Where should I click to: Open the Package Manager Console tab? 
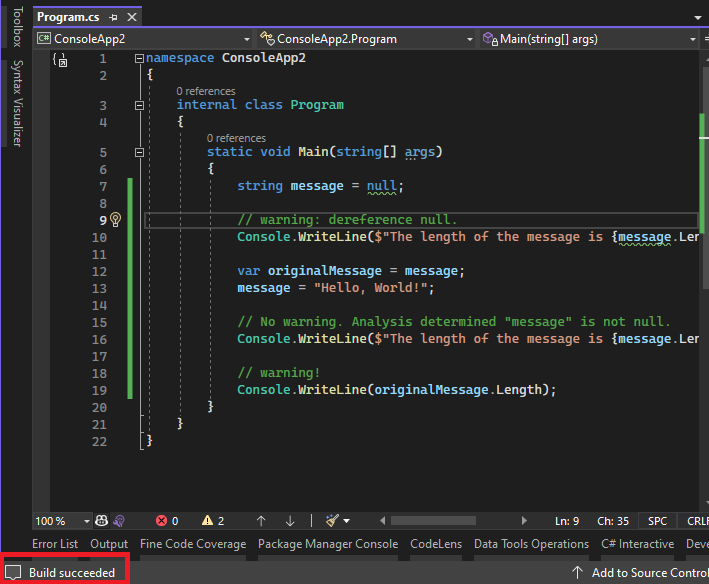(327, 544)
